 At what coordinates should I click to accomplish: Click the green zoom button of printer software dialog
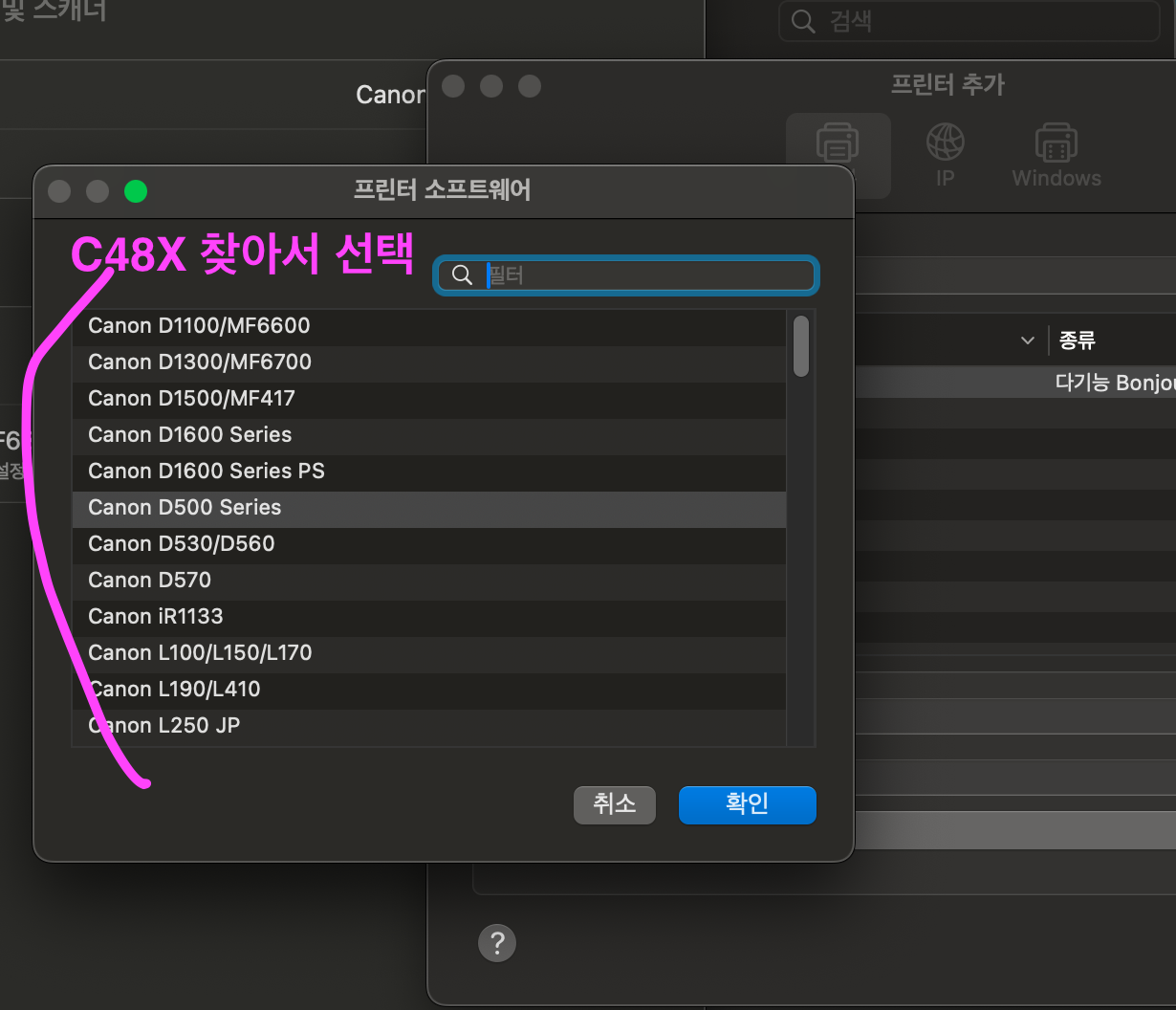[136, 191]
